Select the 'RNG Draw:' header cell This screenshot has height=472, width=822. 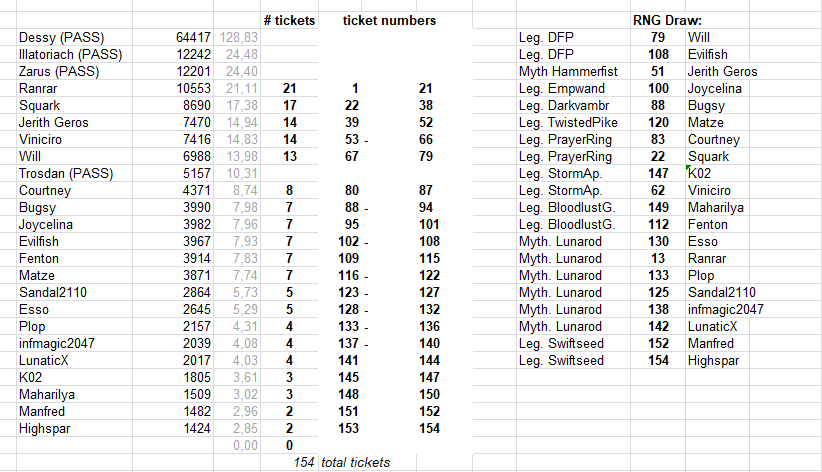667,20
